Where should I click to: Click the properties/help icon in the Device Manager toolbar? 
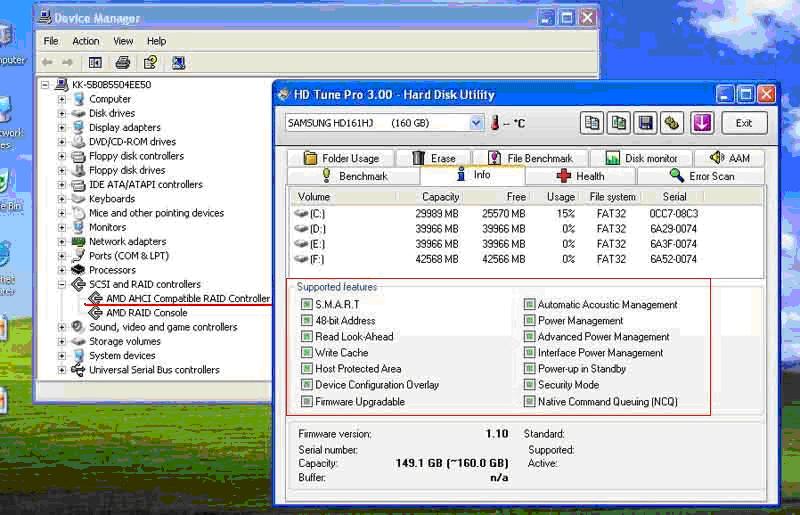[151, 63]
